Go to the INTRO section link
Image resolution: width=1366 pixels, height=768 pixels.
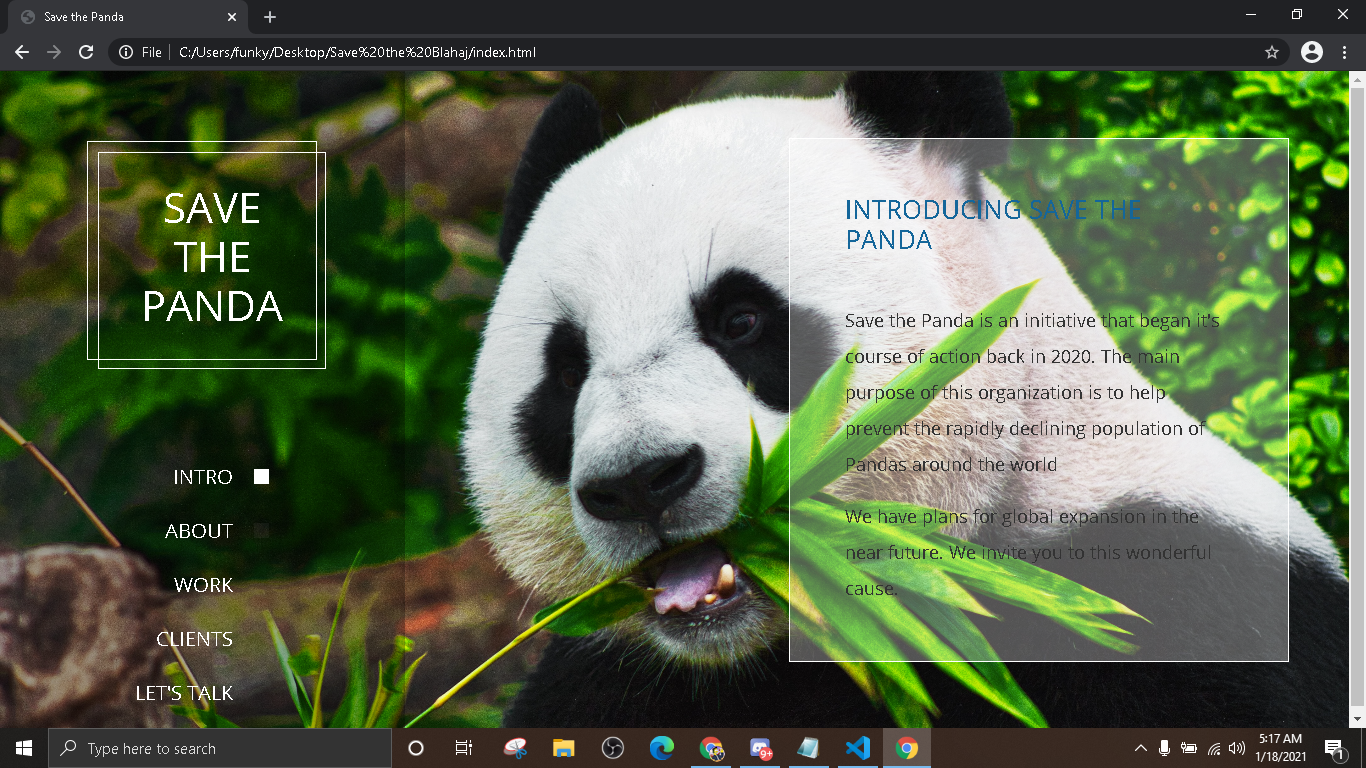tap(203, 477)
